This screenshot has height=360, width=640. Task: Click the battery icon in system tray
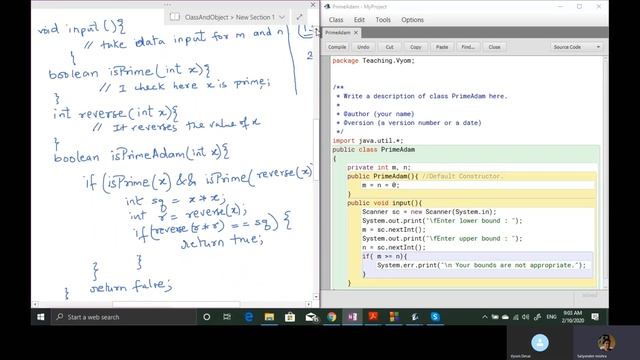coord(495,317)
